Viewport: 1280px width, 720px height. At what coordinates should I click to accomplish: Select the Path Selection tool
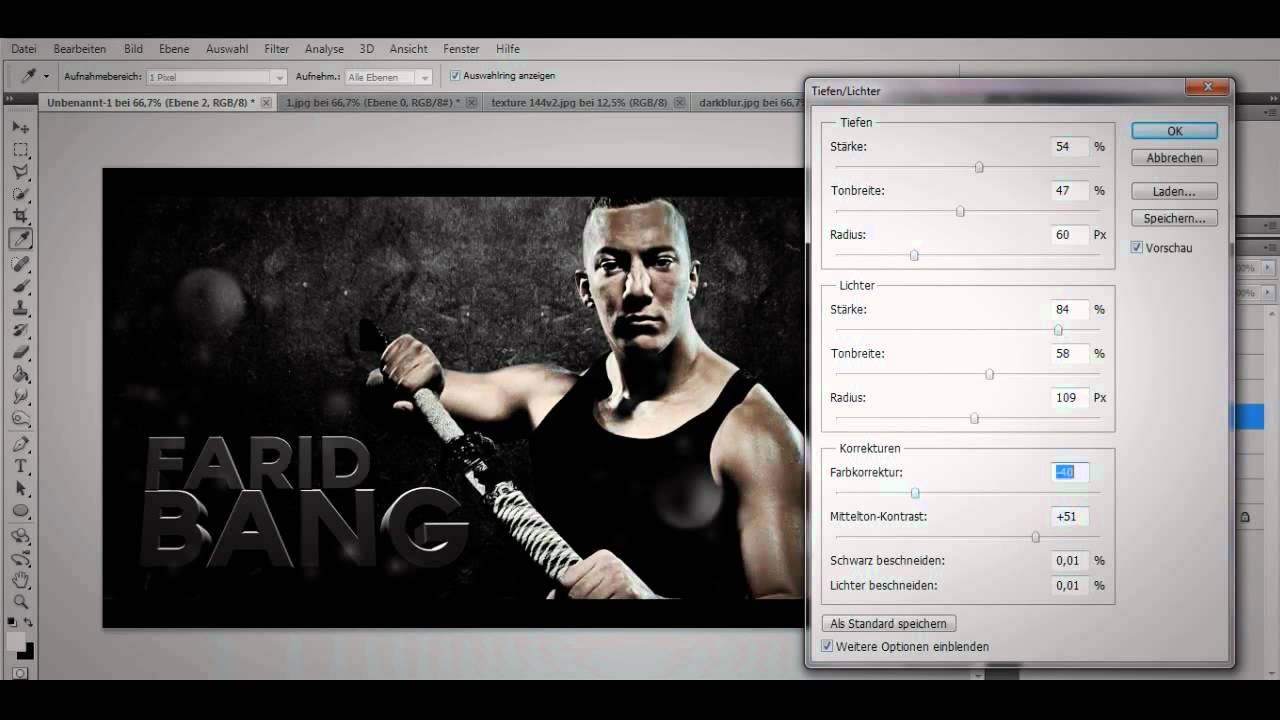point(20,488)
